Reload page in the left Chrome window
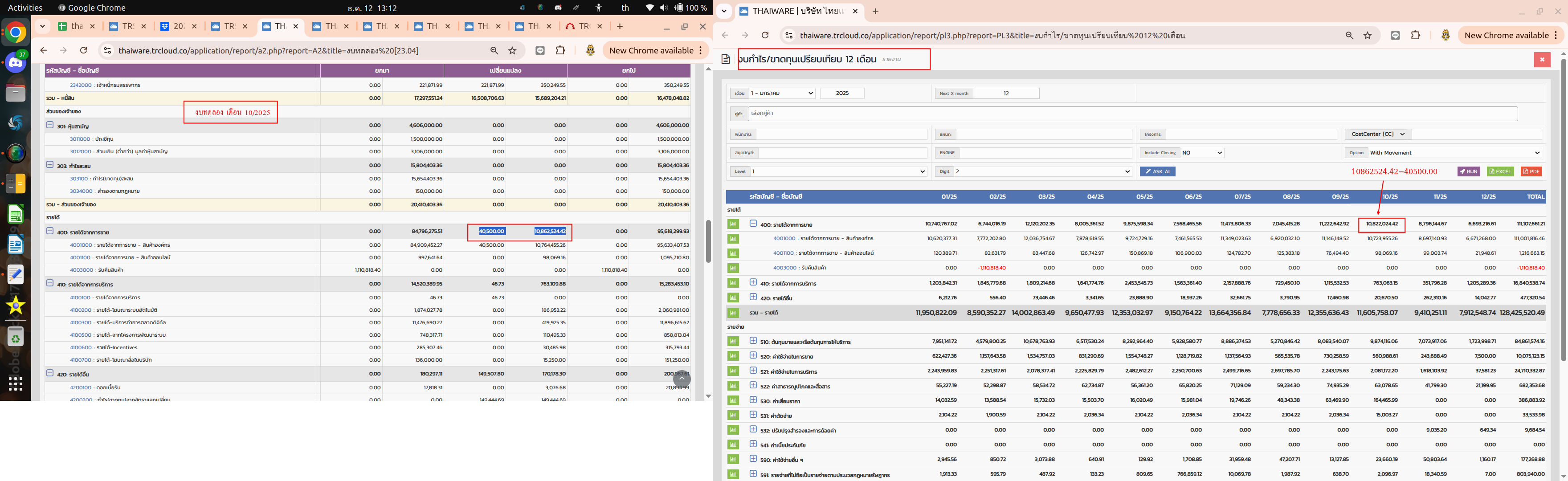 (x=83, y=50)
